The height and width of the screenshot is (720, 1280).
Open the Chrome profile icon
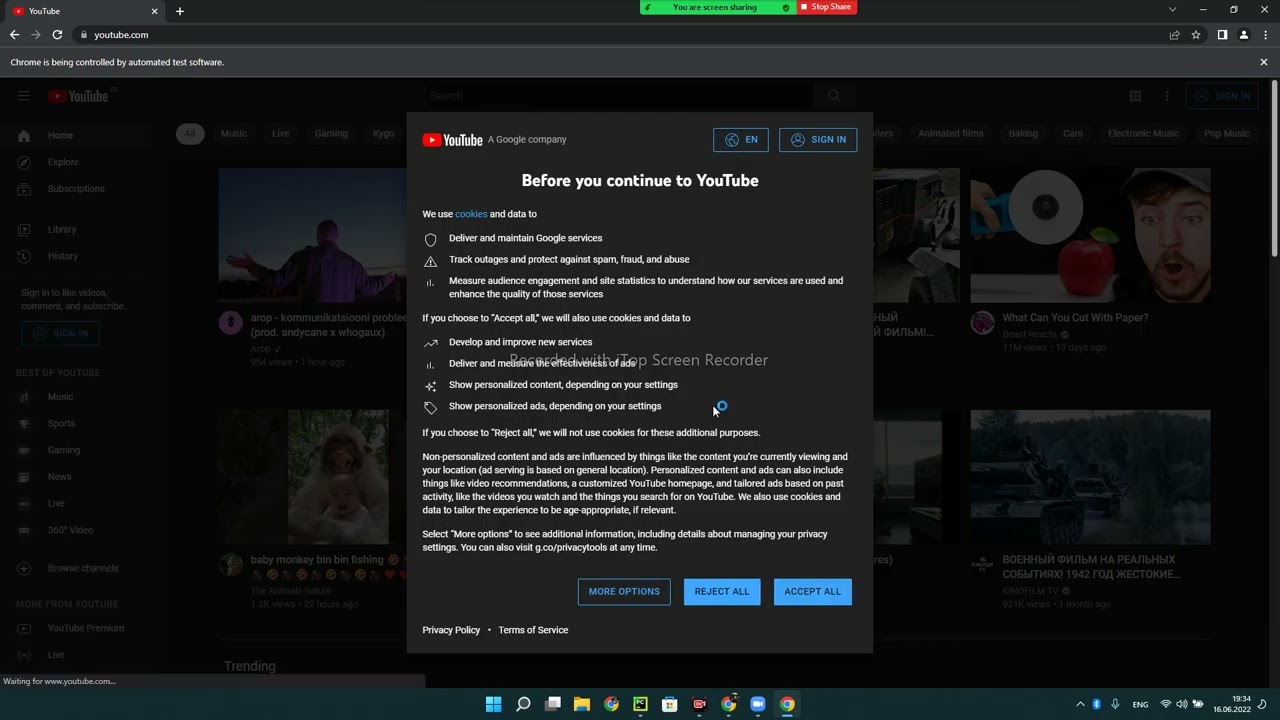1244,35
